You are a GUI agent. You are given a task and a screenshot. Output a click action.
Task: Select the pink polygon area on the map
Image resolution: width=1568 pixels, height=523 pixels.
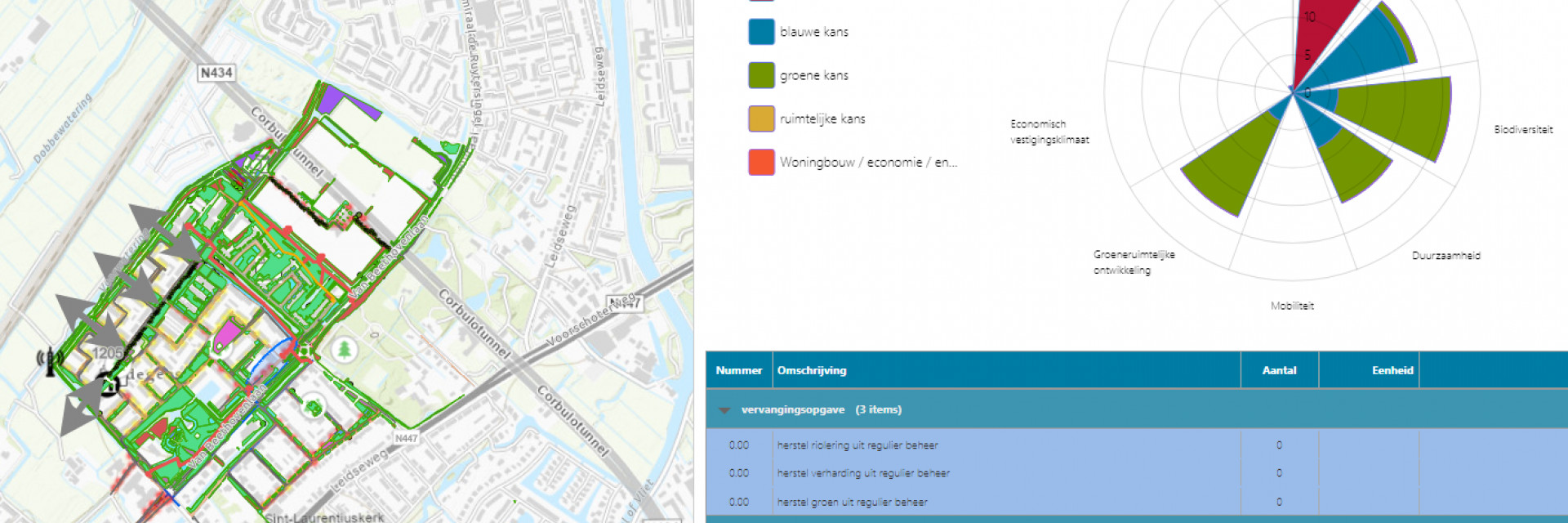[227, 334]
